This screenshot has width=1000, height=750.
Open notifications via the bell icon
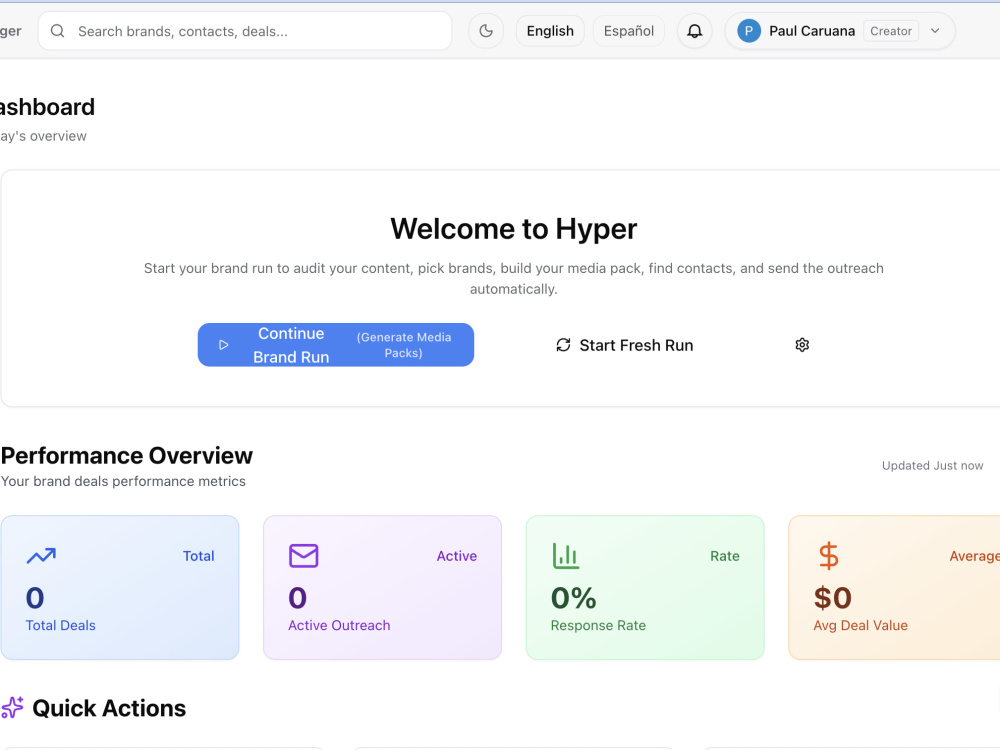tap(695, 31)
